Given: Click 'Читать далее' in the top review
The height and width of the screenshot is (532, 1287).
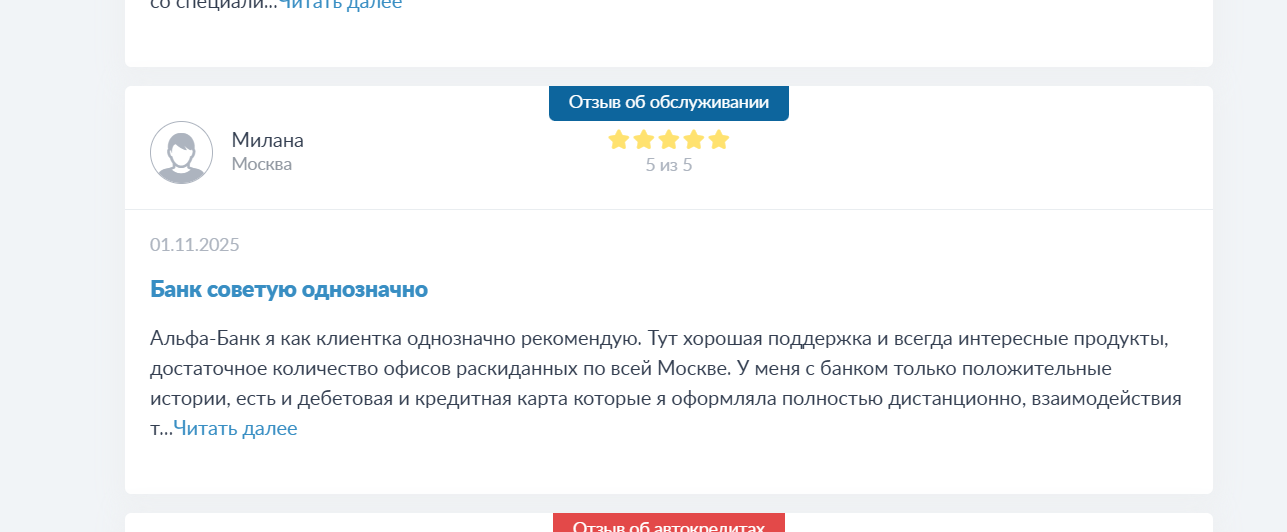Looking at the screenshot, I should pyautogui.click(x=340, y=4).
